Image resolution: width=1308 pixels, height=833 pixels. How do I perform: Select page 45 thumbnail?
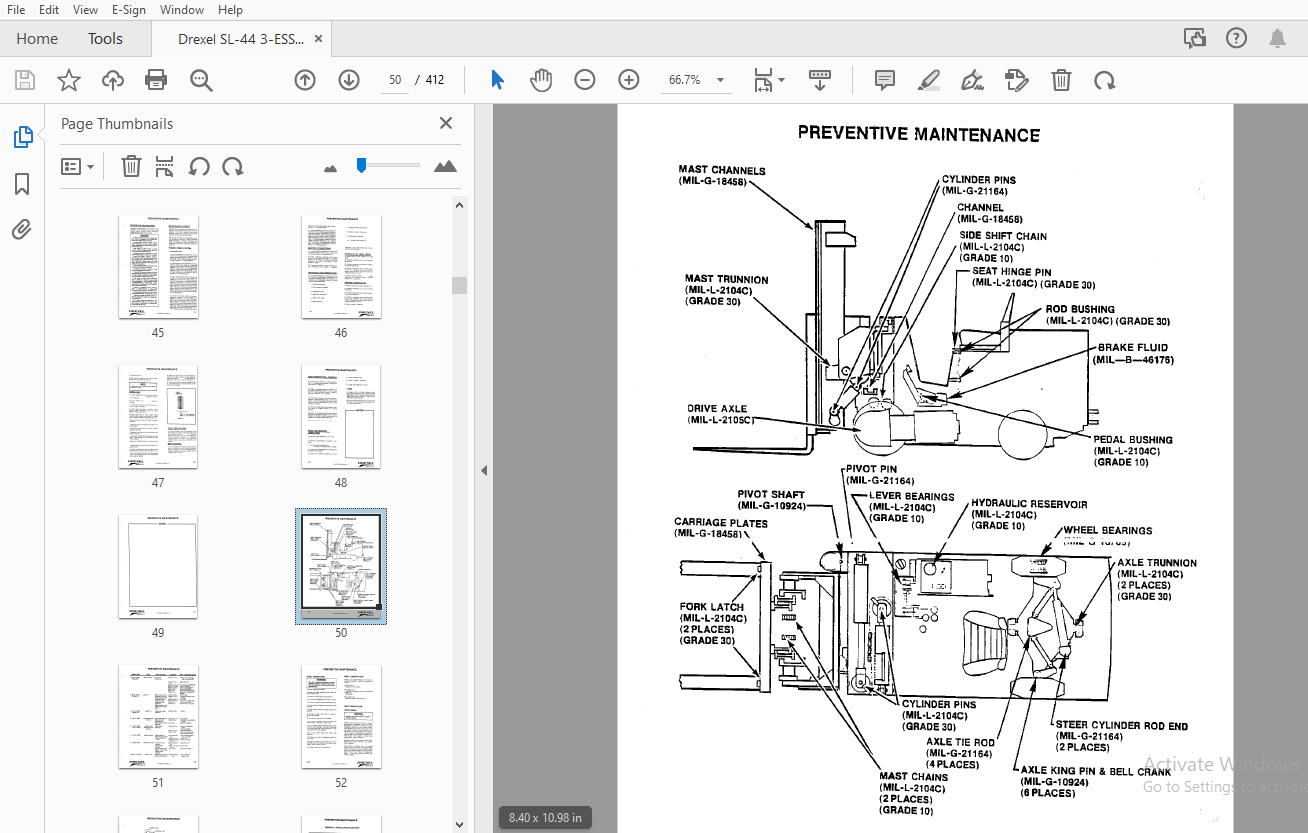(x=158, y=267)
